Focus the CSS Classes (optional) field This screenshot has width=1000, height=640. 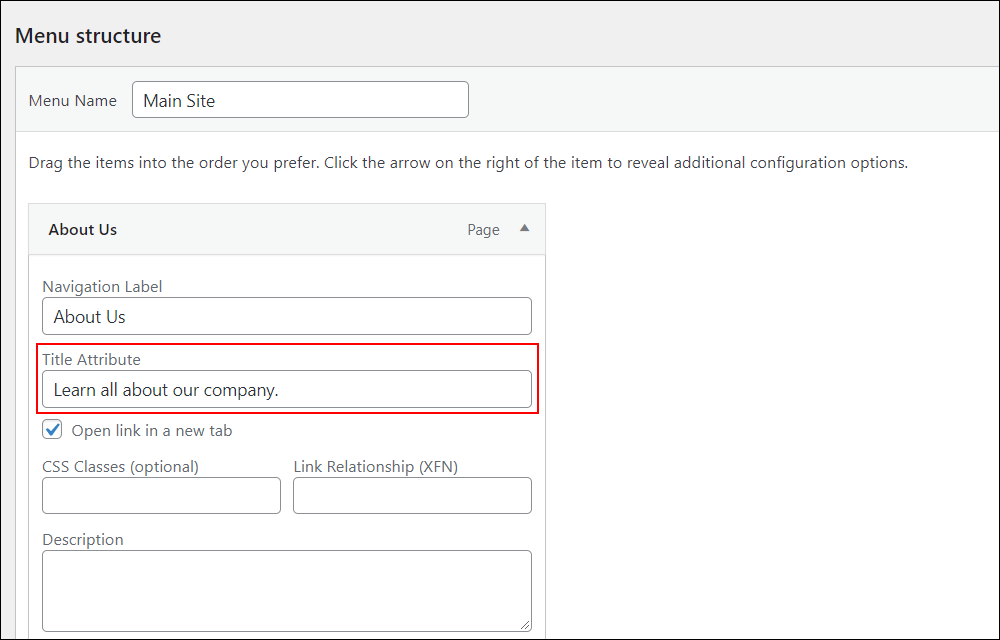coord(161,495)
